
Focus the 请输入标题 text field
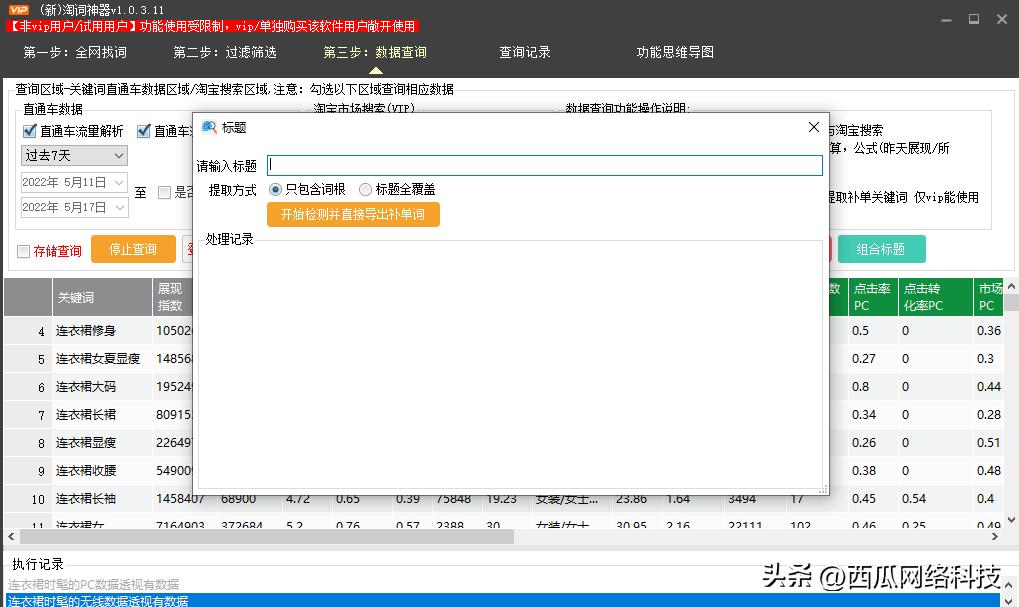[545, 165]
